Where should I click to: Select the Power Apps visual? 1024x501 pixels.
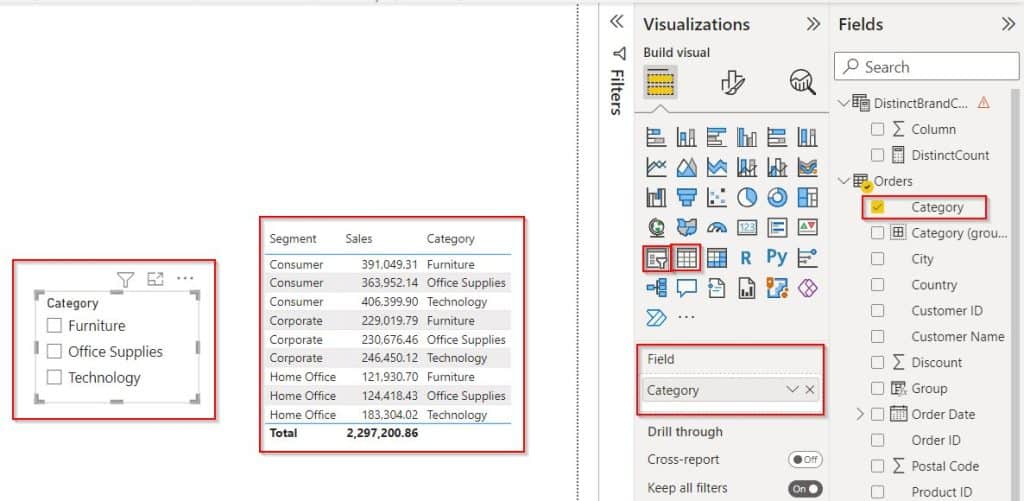(807, 288)
